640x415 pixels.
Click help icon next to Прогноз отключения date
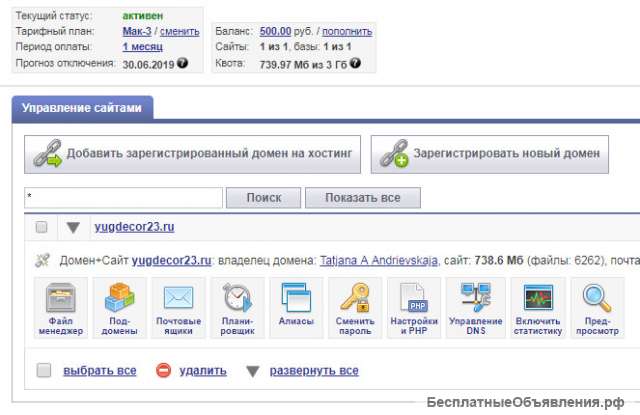point(182,63)
